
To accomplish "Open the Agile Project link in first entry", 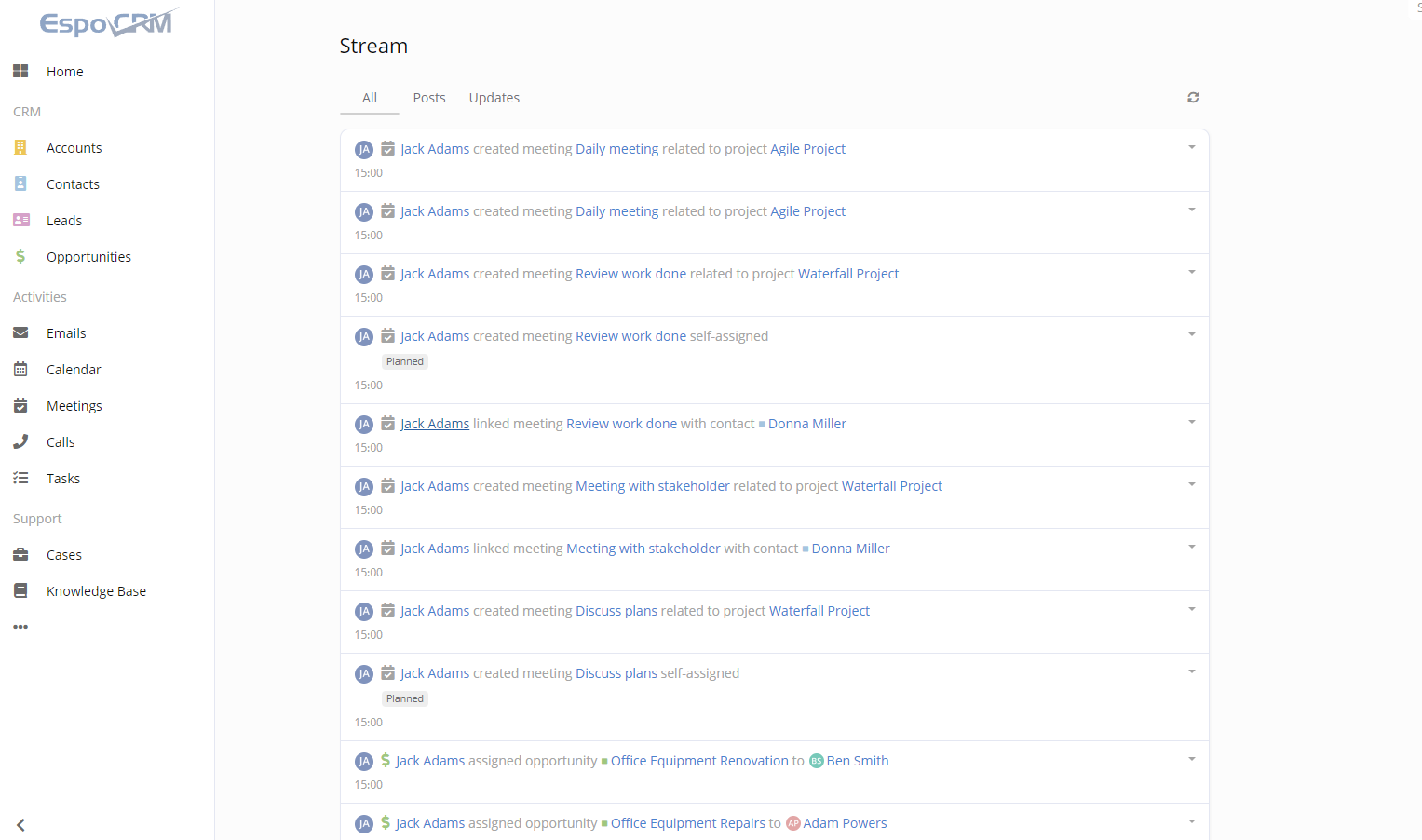I will click(x=807, y=149).
